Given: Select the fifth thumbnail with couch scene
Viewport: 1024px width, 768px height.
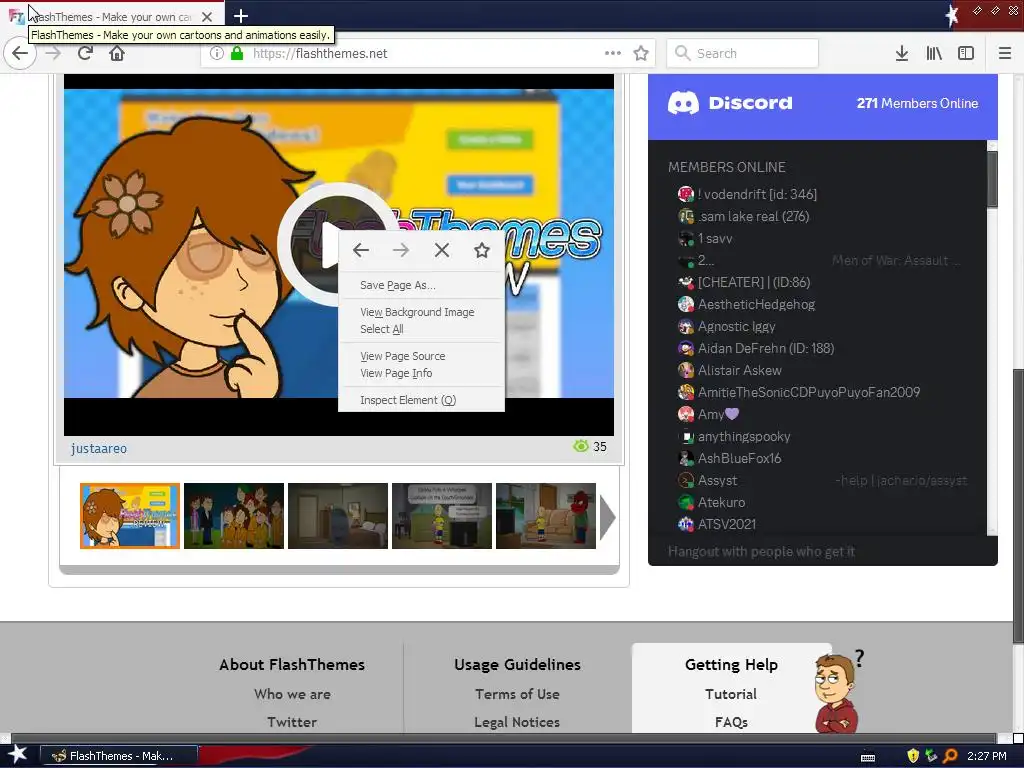Looking at the screenshot, I should (546, 516).
